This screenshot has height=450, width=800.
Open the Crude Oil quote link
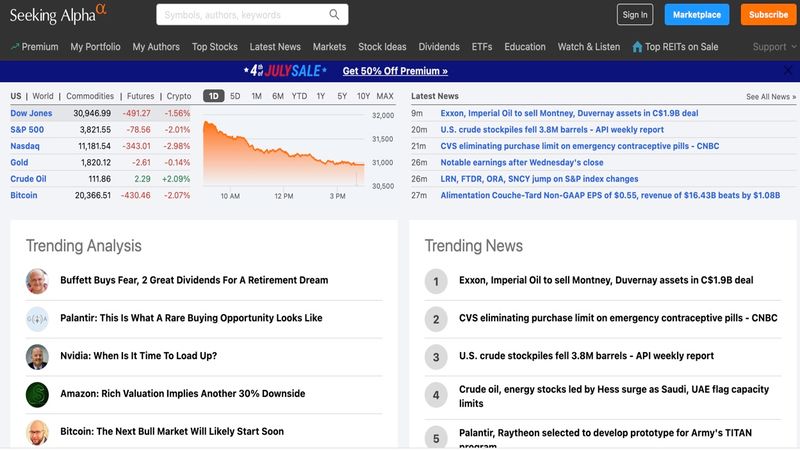pyautogui.click(x=28, y=179)
